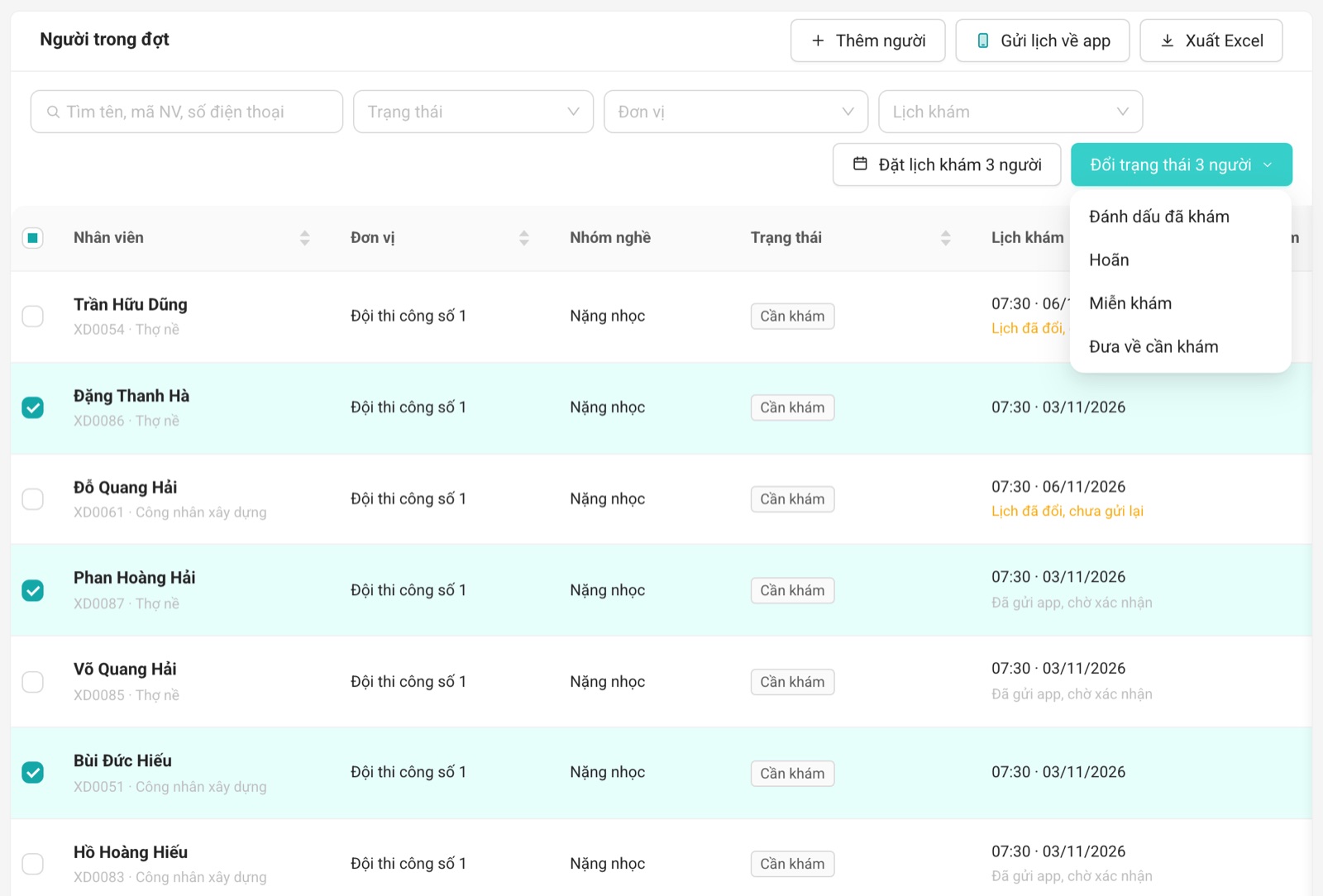Choose Hoãn from the status menu
1323x896 pixels.
pos(1180,260)
